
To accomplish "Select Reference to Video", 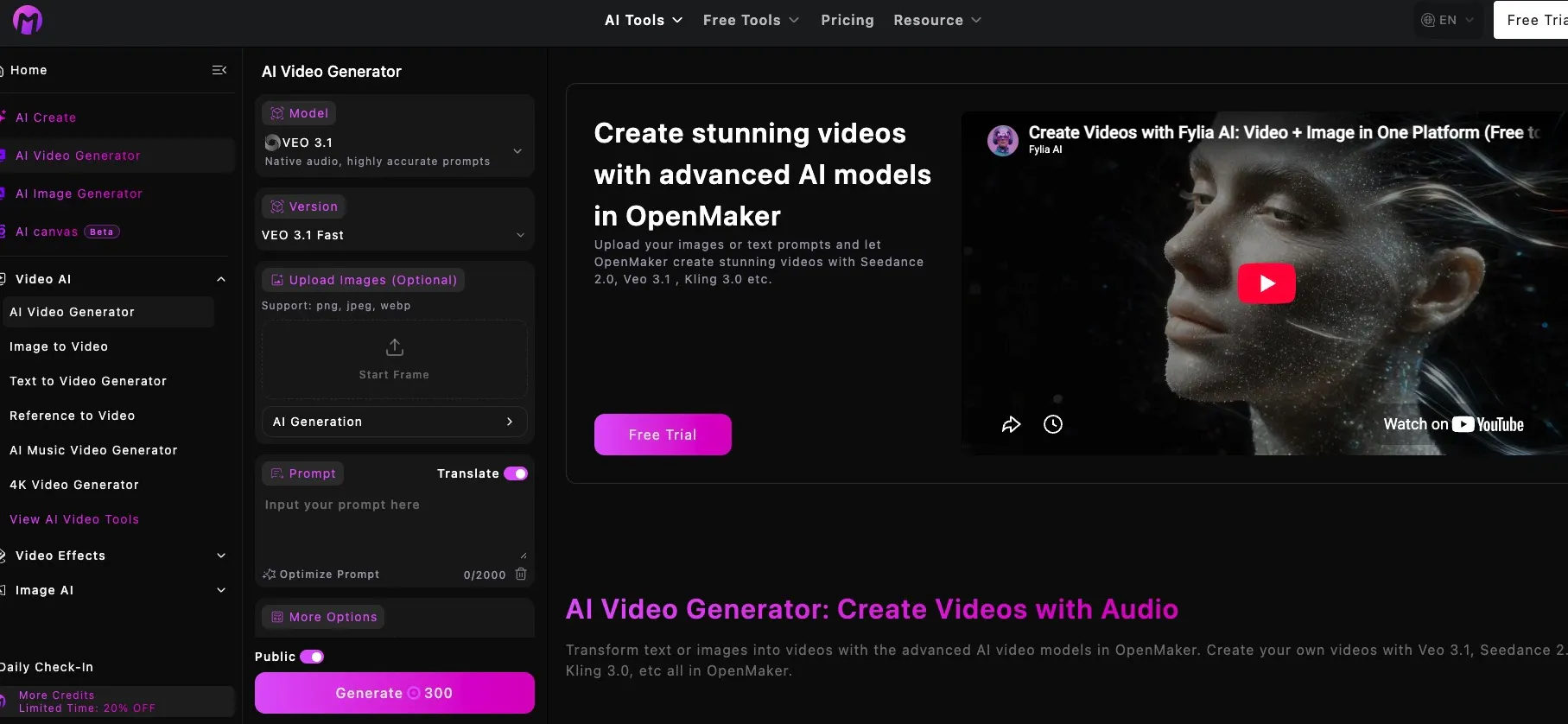I will (73, 416).
